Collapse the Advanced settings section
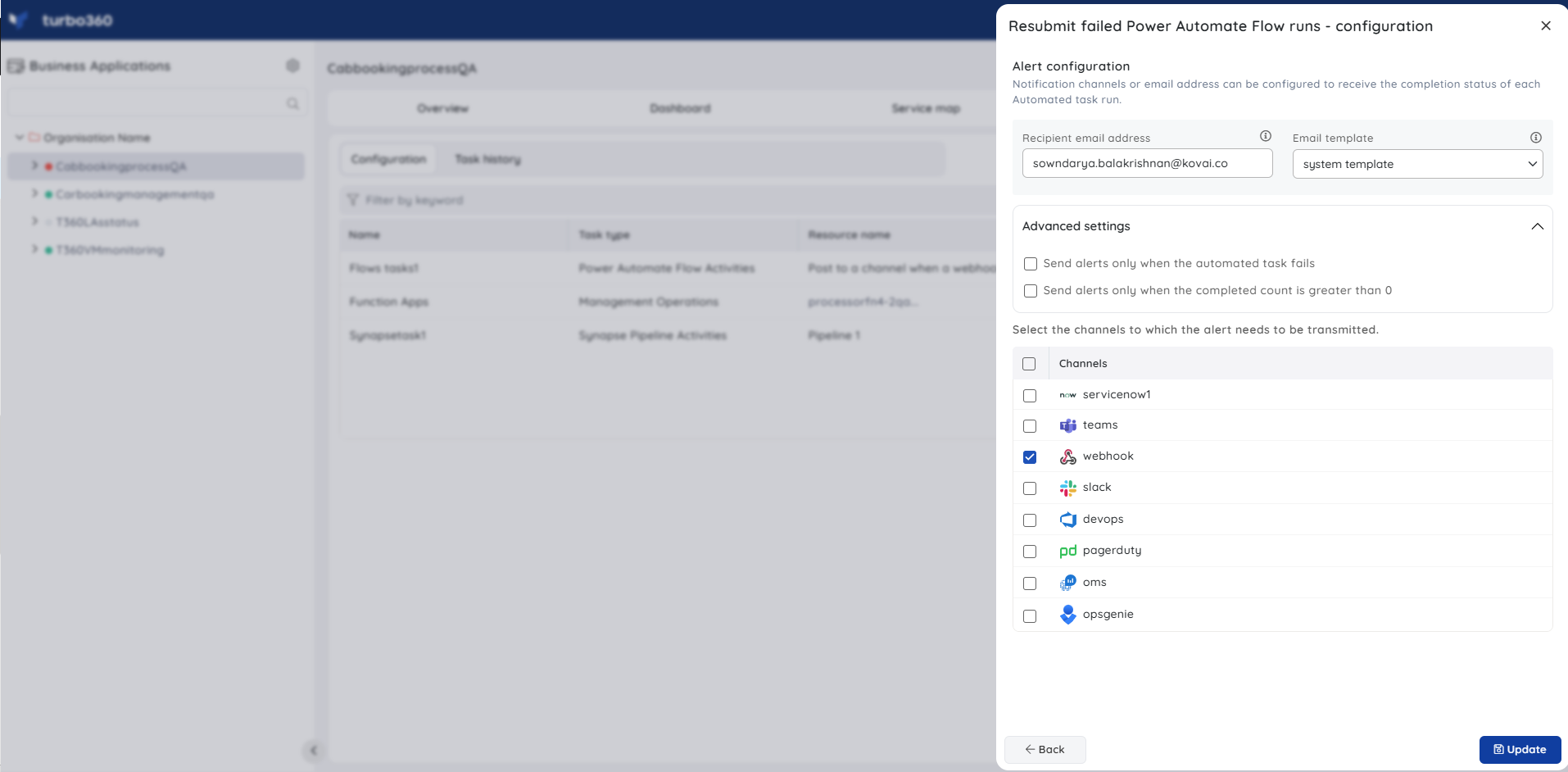1568x772 pixels. coord(1537,226)
